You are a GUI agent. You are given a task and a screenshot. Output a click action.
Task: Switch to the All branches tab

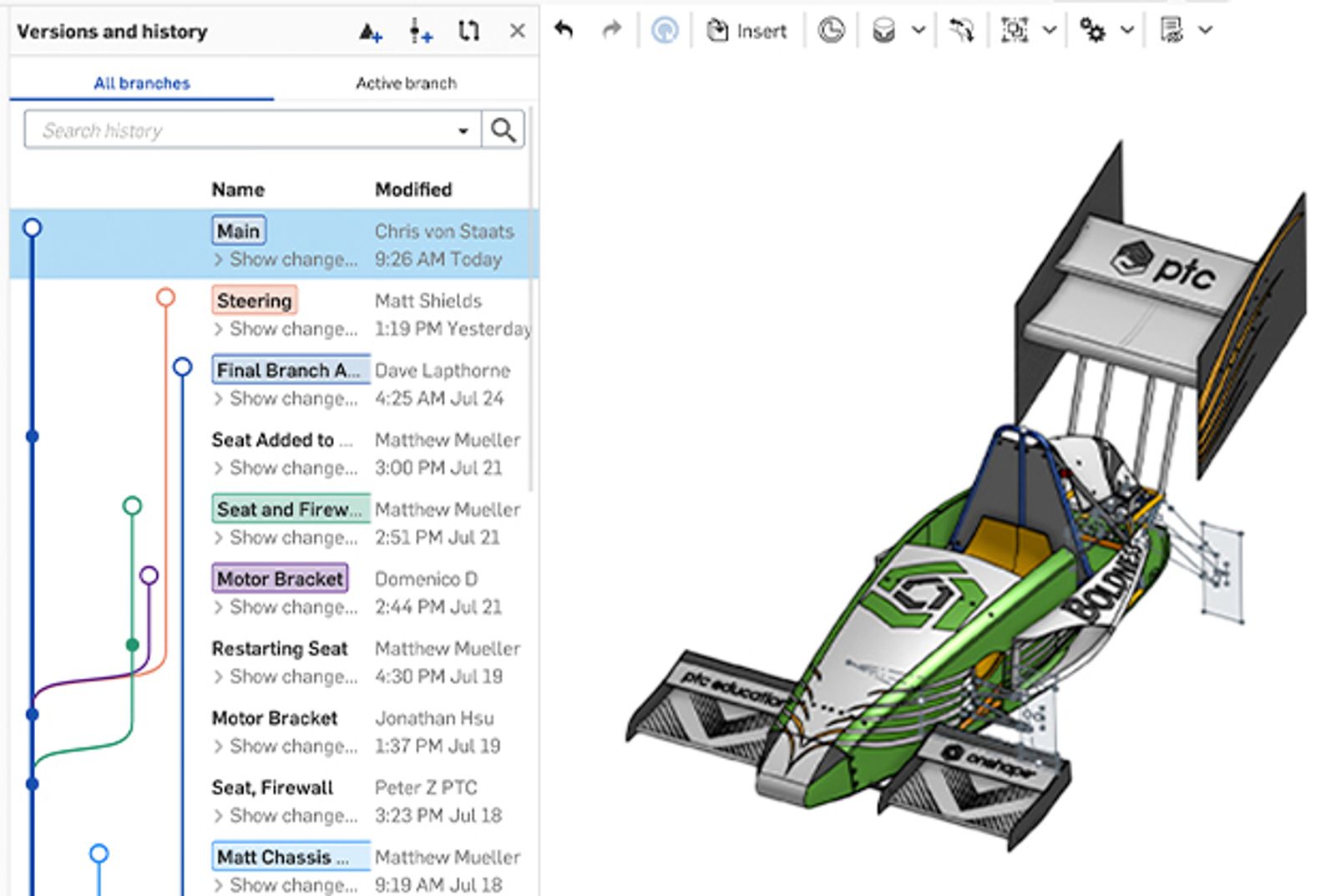140,83
